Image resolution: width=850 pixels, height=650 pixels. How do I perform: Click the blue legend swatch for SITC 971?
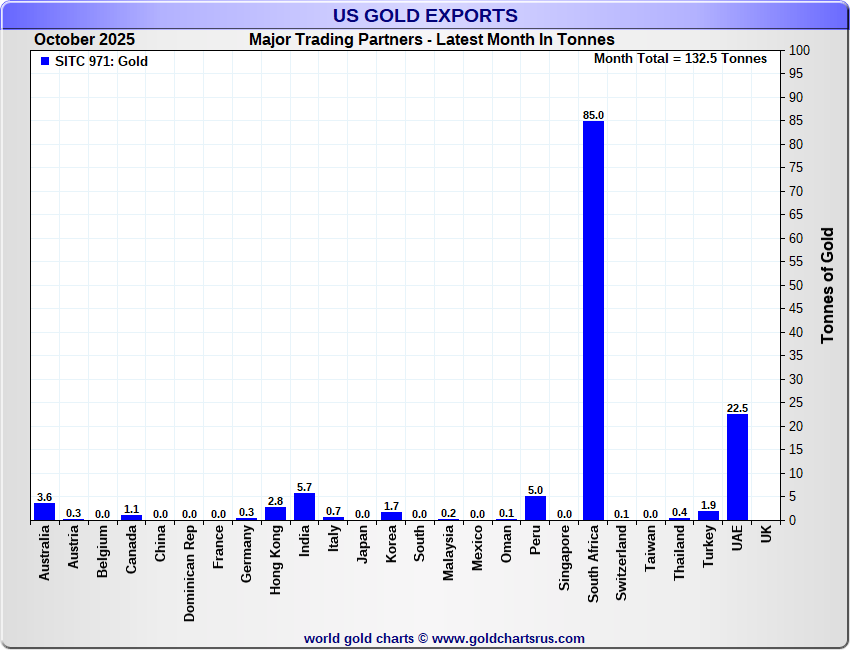click(x=45, y=61)
